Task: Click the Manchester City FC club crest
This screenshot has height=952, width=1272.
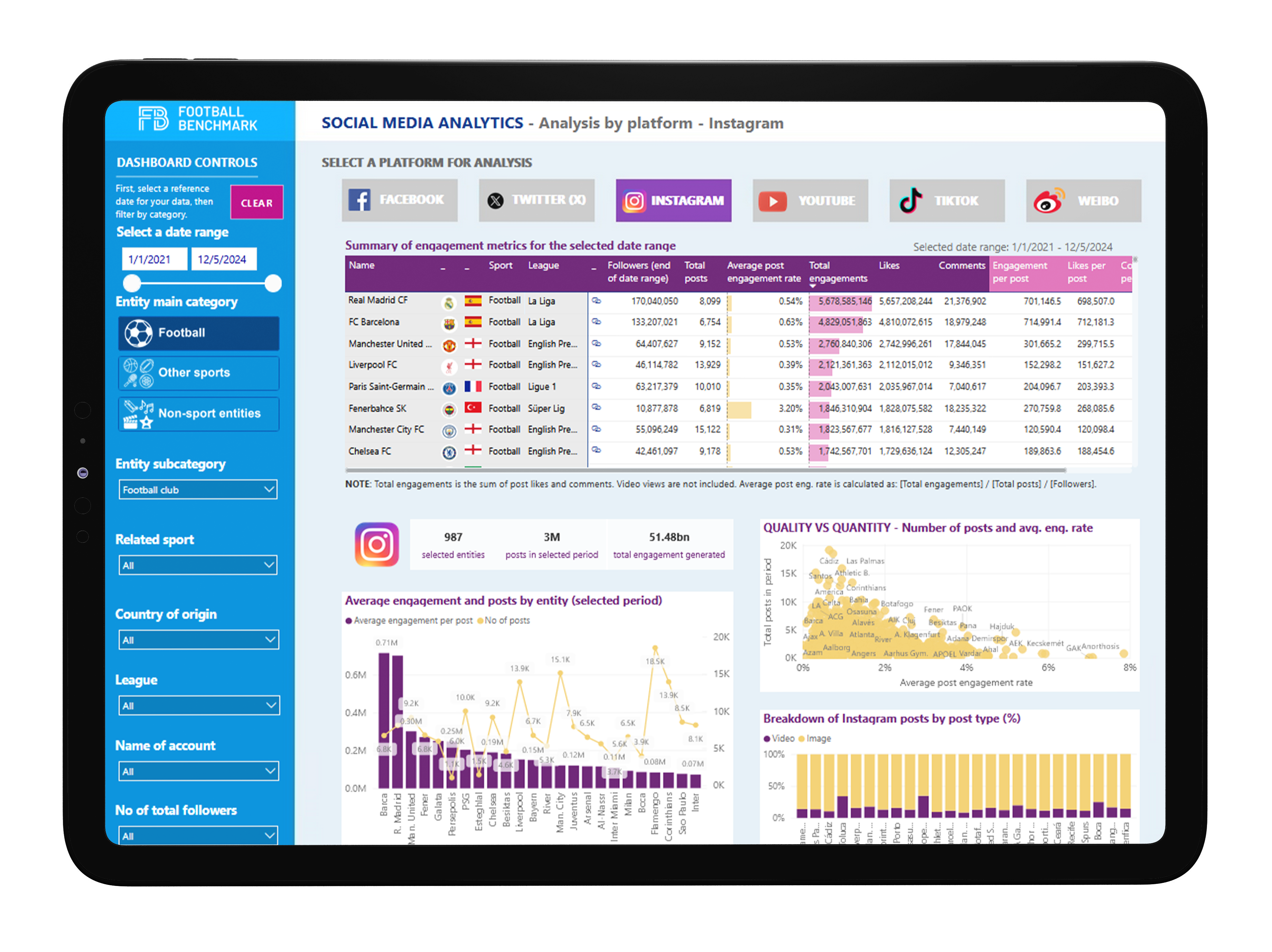Action: 449,431
